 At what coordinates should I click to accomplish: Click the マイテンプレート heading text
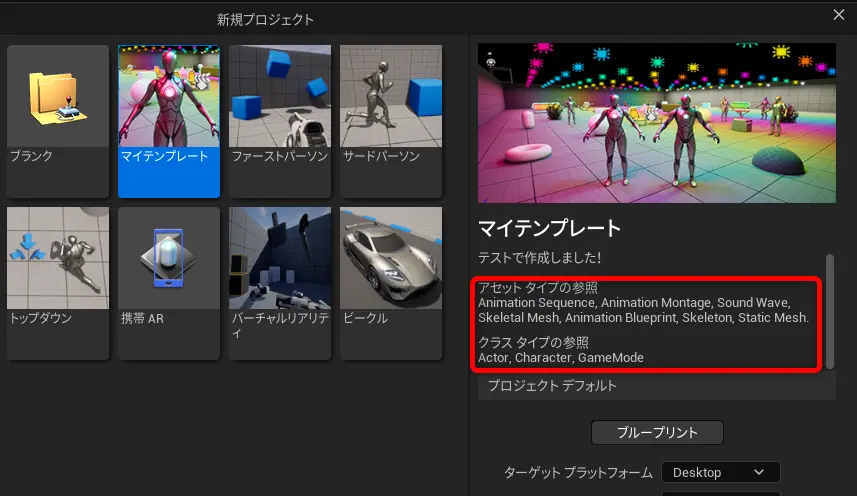click(549, 228)
